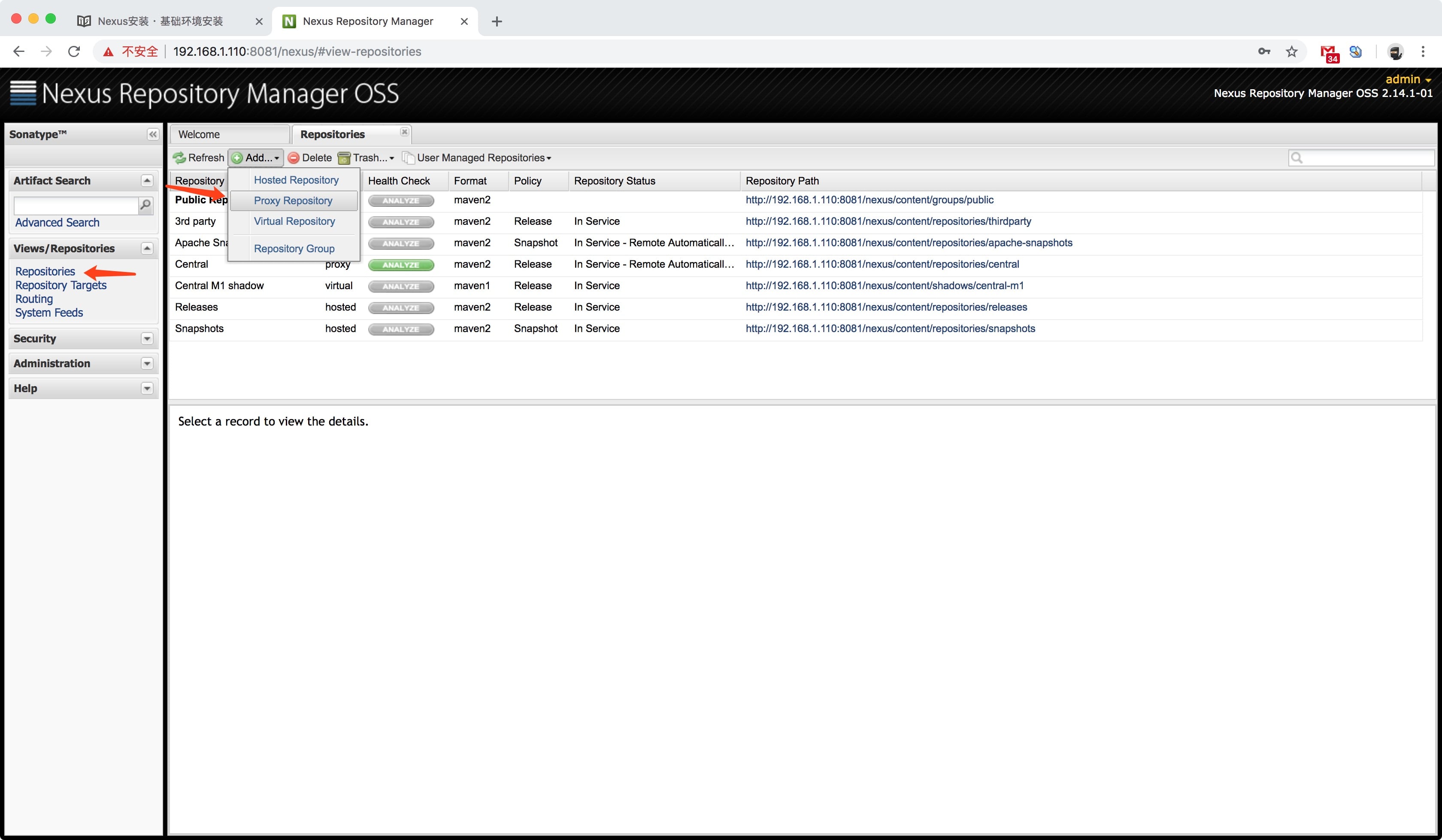
Task: Expand the Administration panel
Action: (147, 363)
